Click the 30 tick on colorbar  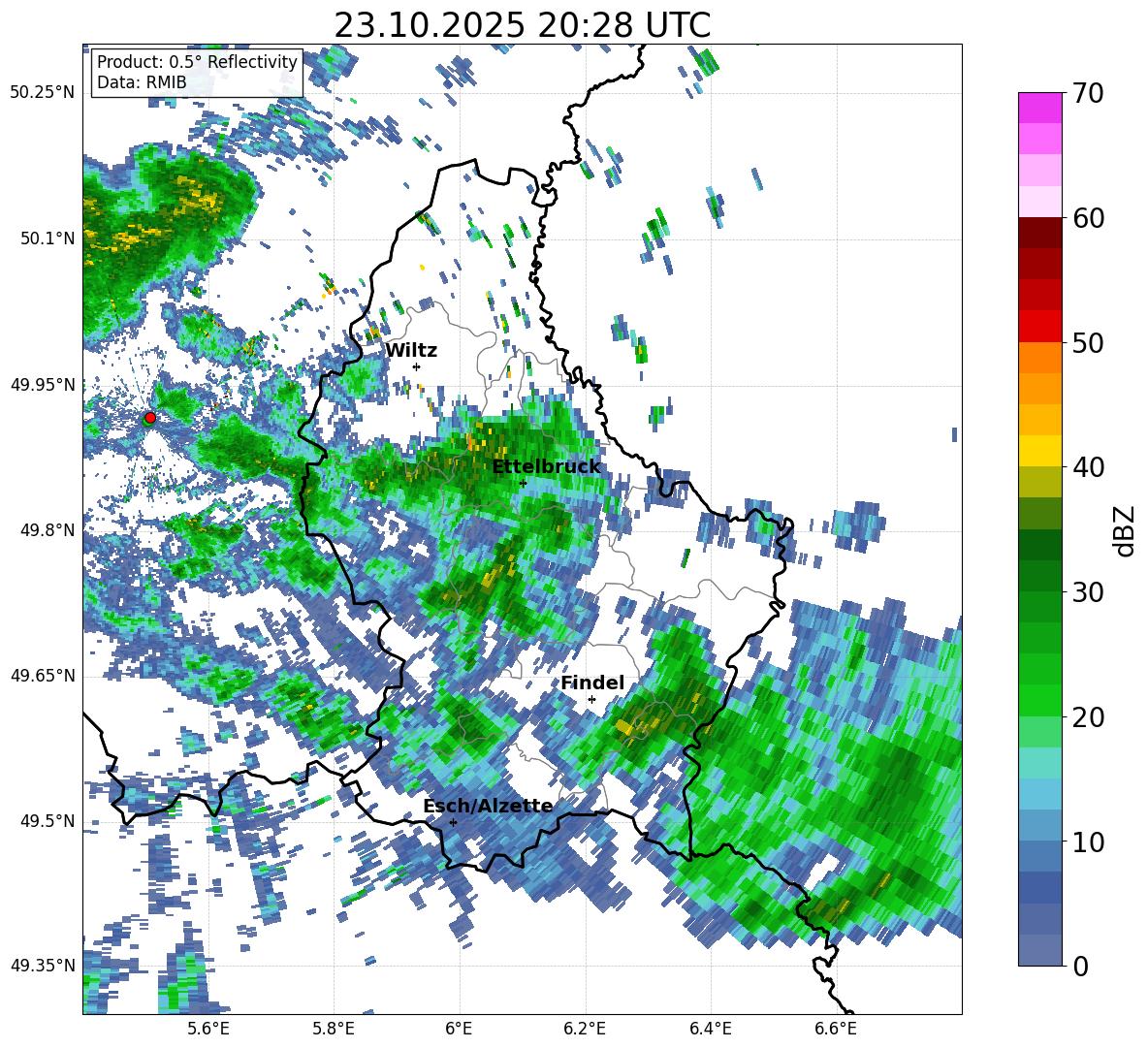click(1087, 592)
